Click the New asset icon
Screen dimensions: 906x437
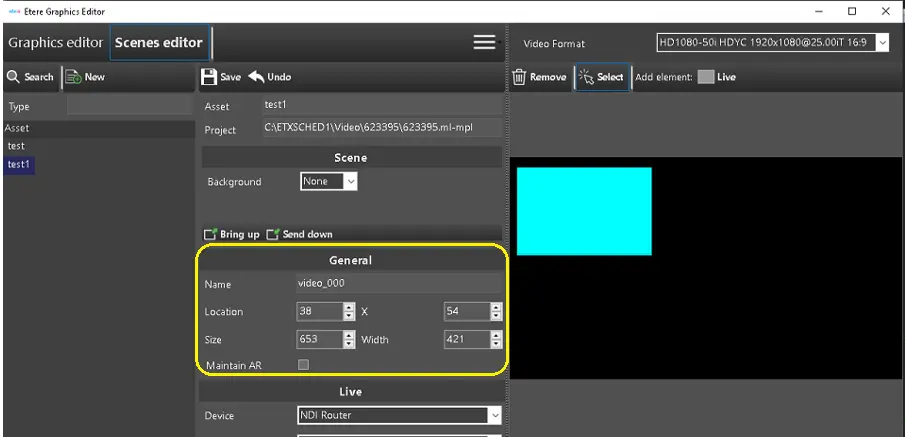pos(73,77)
